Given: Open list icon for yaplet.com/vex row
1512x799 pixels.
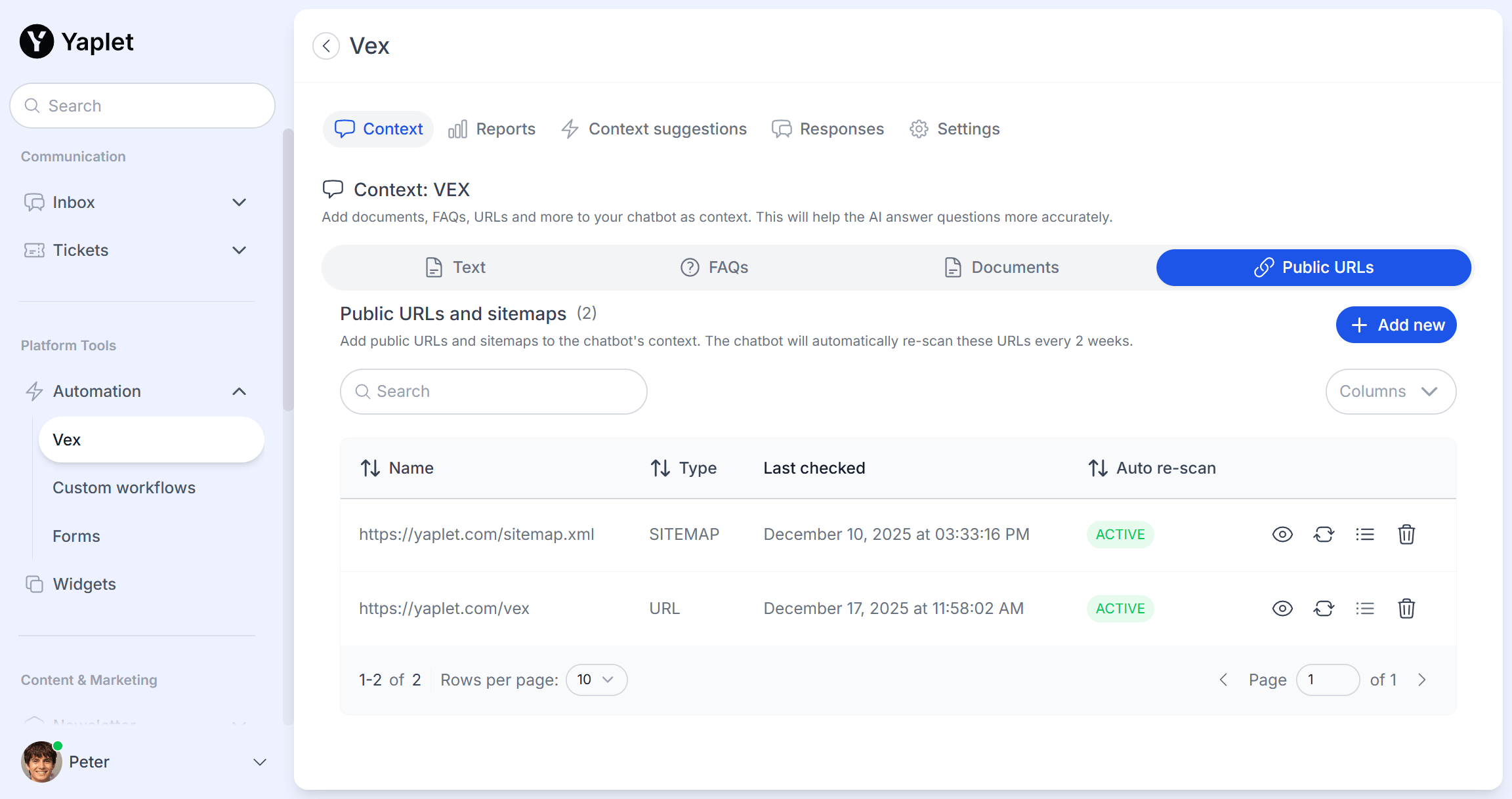Looking at the screenshot, I should pyautogui.click(x=1365, y=609).
